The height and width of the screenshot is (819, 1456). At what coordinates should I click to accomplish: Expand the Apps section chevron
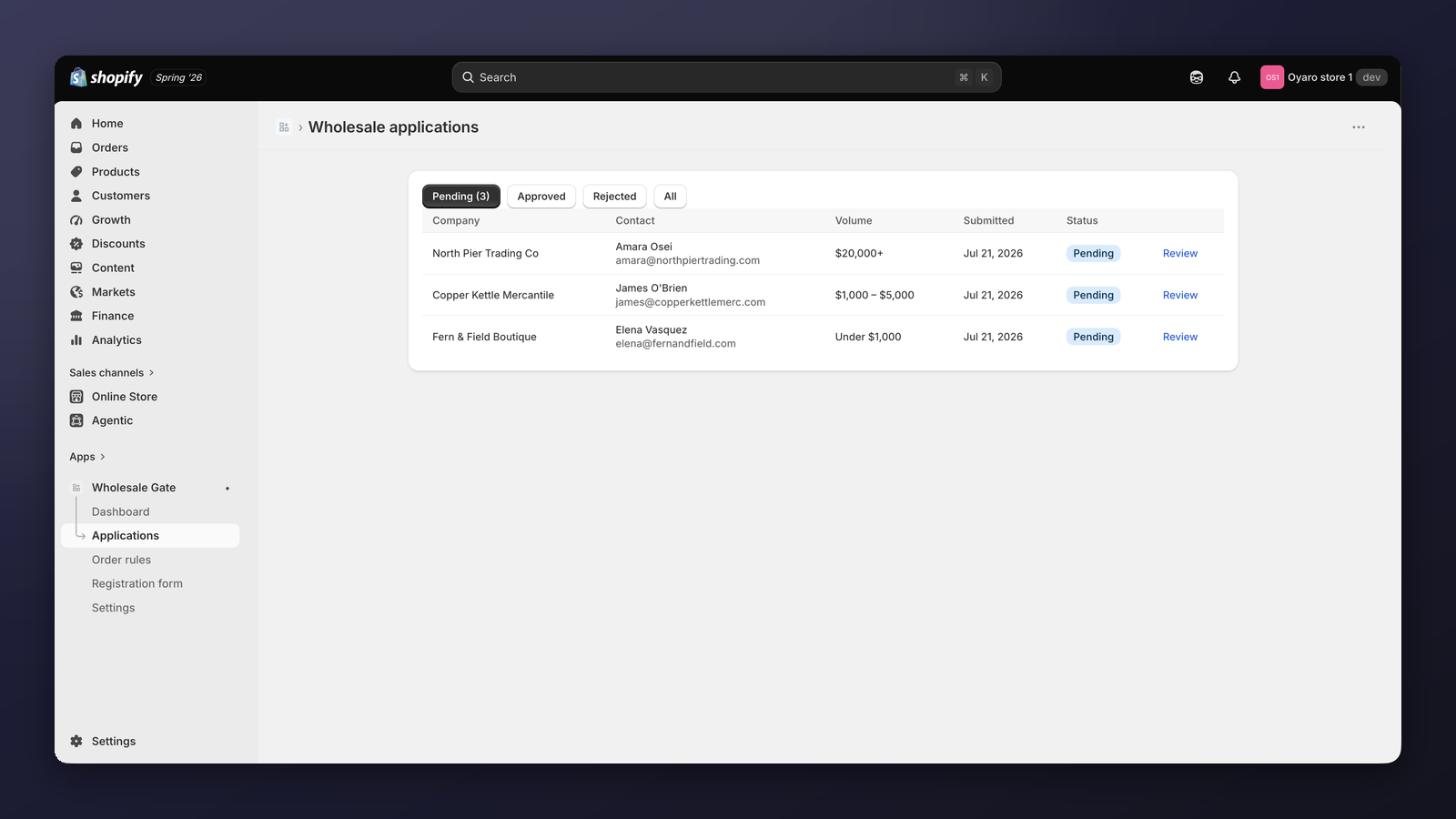coord(103,457)
